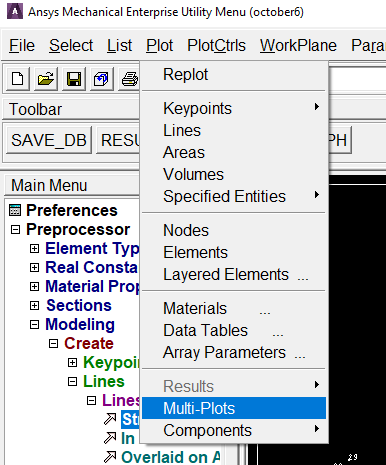Expand the Sections tree node
The height and width of the screenshot is (465, 386).
coord(34,305)
